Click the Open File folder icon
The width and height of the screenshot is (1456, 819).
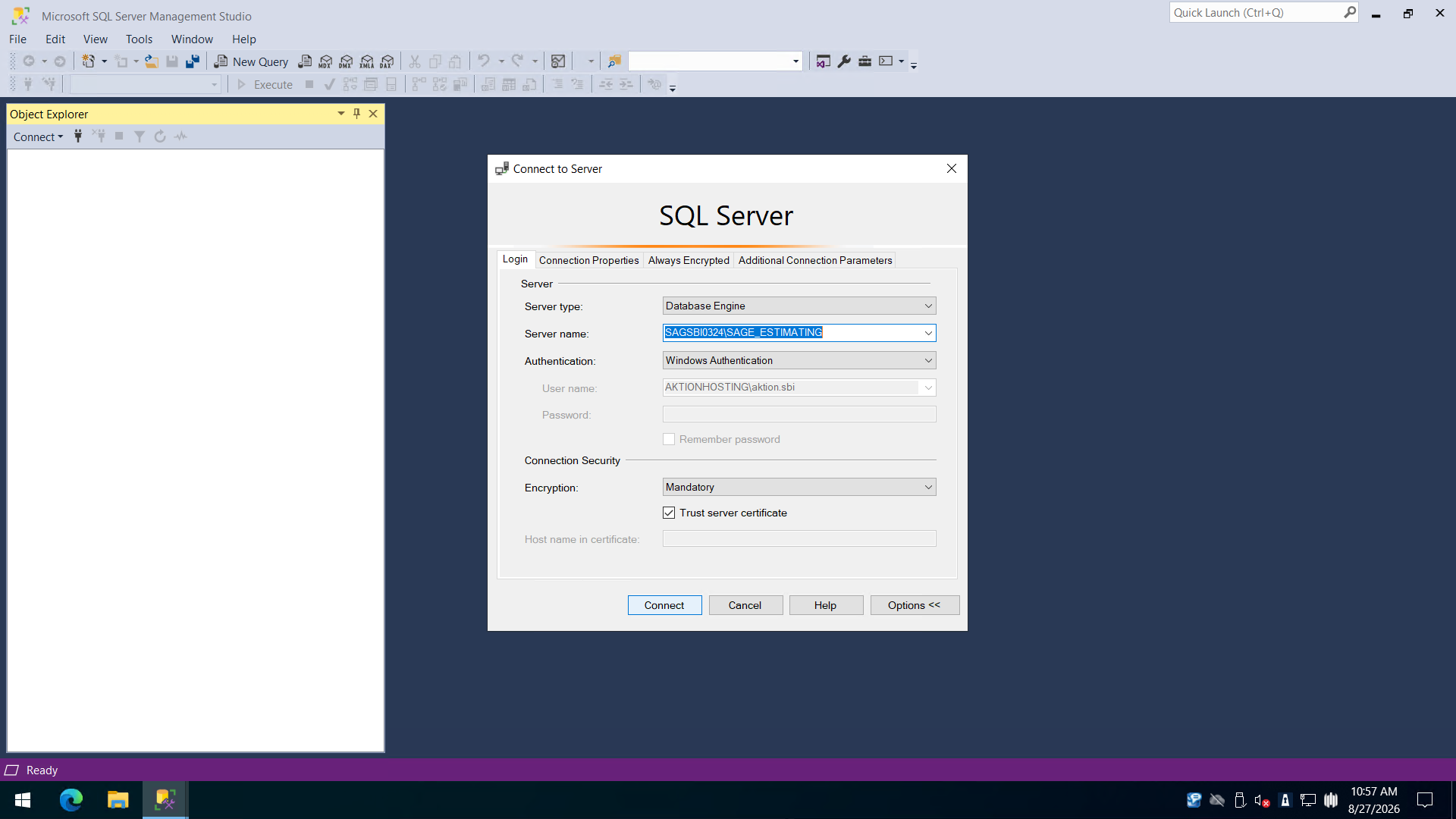152,61
